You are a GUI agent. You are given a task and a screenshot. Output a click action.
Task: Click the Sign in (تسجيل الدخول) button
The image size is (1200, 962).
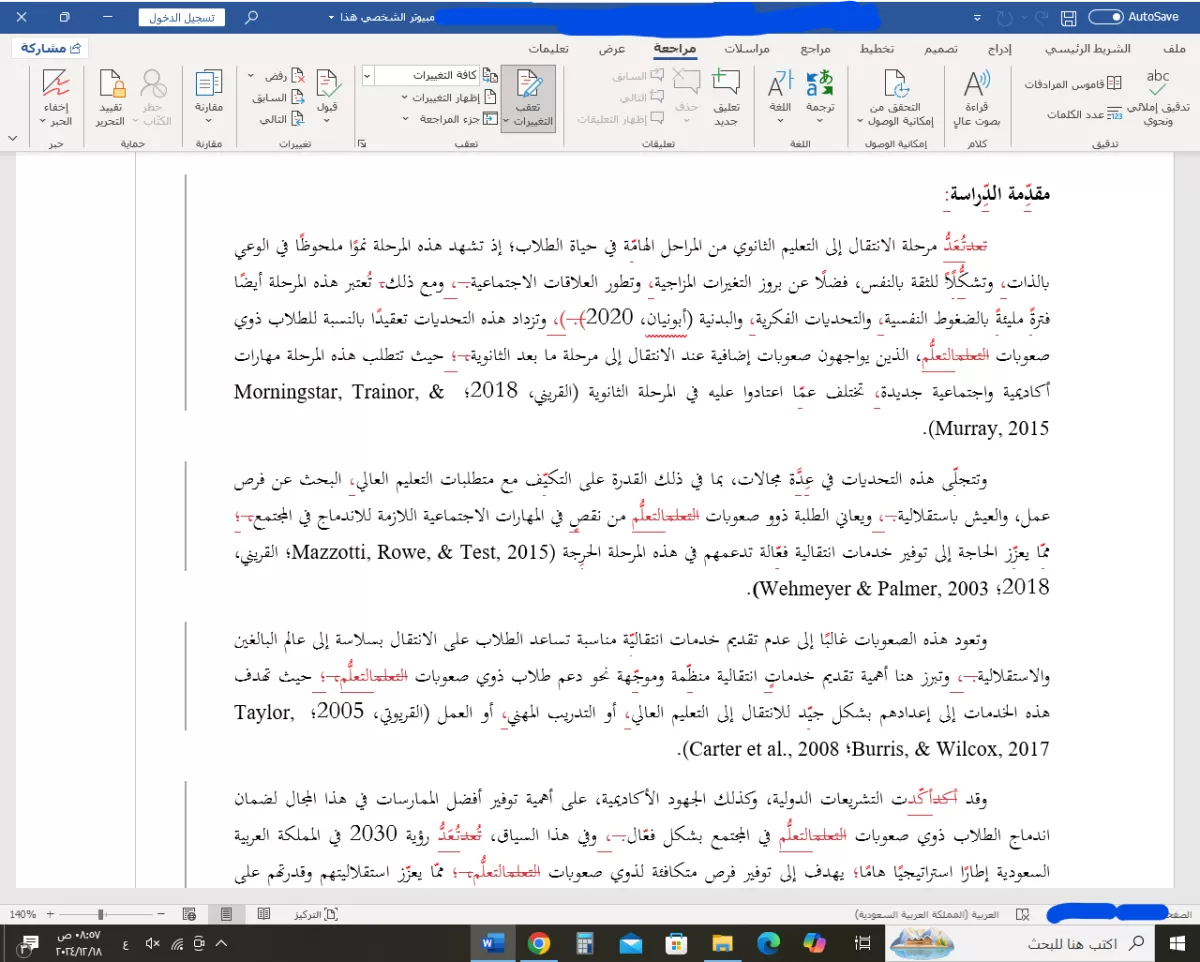182,18
